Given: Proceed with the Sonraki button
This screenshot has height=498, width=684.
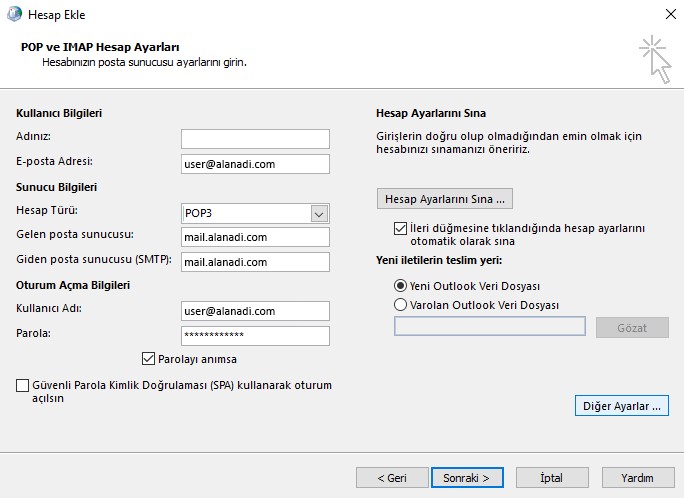Looking at the screenshot, I should coord(467,478).
